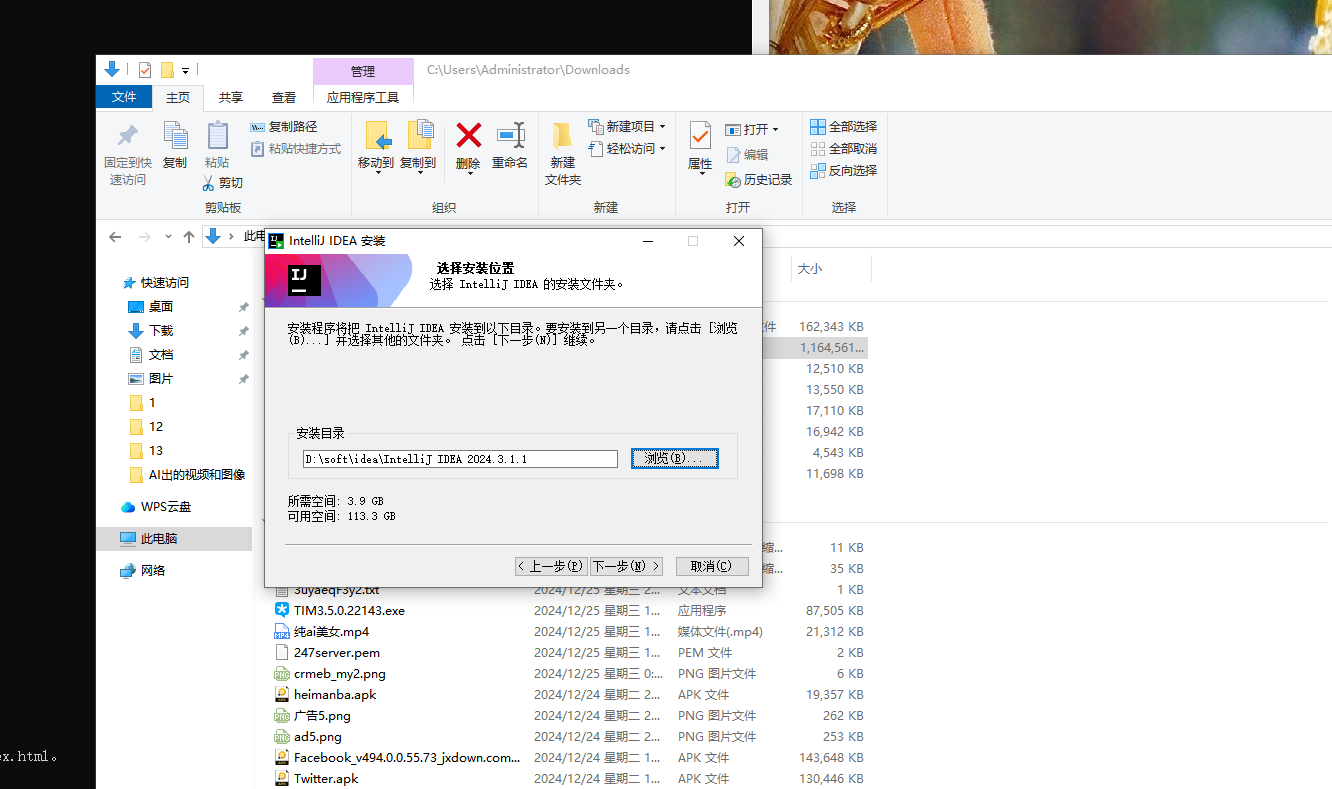The image size is (1332, 789).
Task: Click History in the ribbon
Action: (x=758, y=180)
